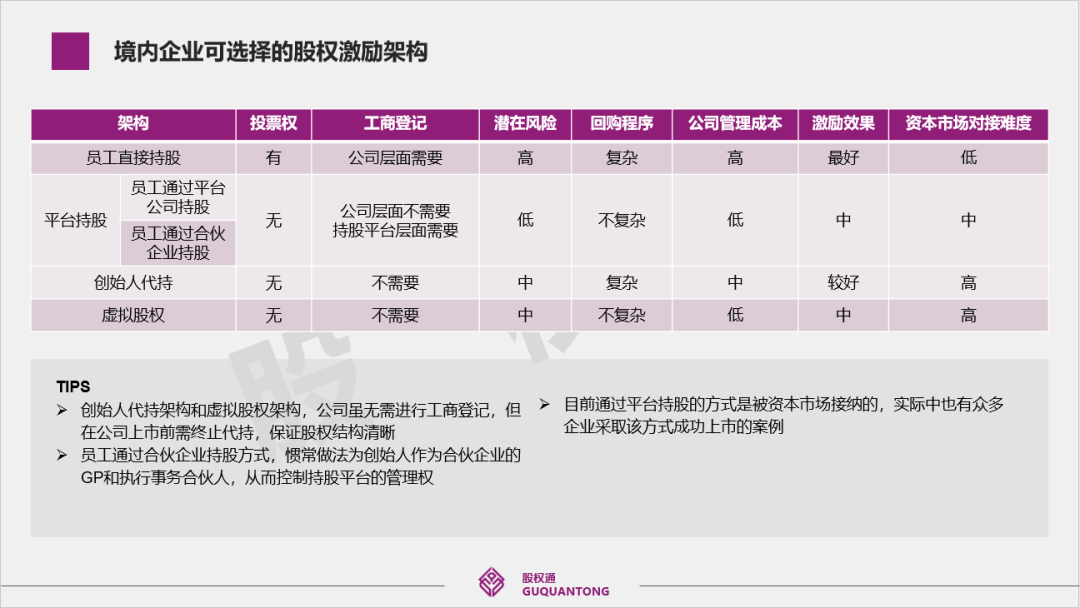1080x608 pixels.
Task: Select the TIPS heading
Action: point(73,387)
